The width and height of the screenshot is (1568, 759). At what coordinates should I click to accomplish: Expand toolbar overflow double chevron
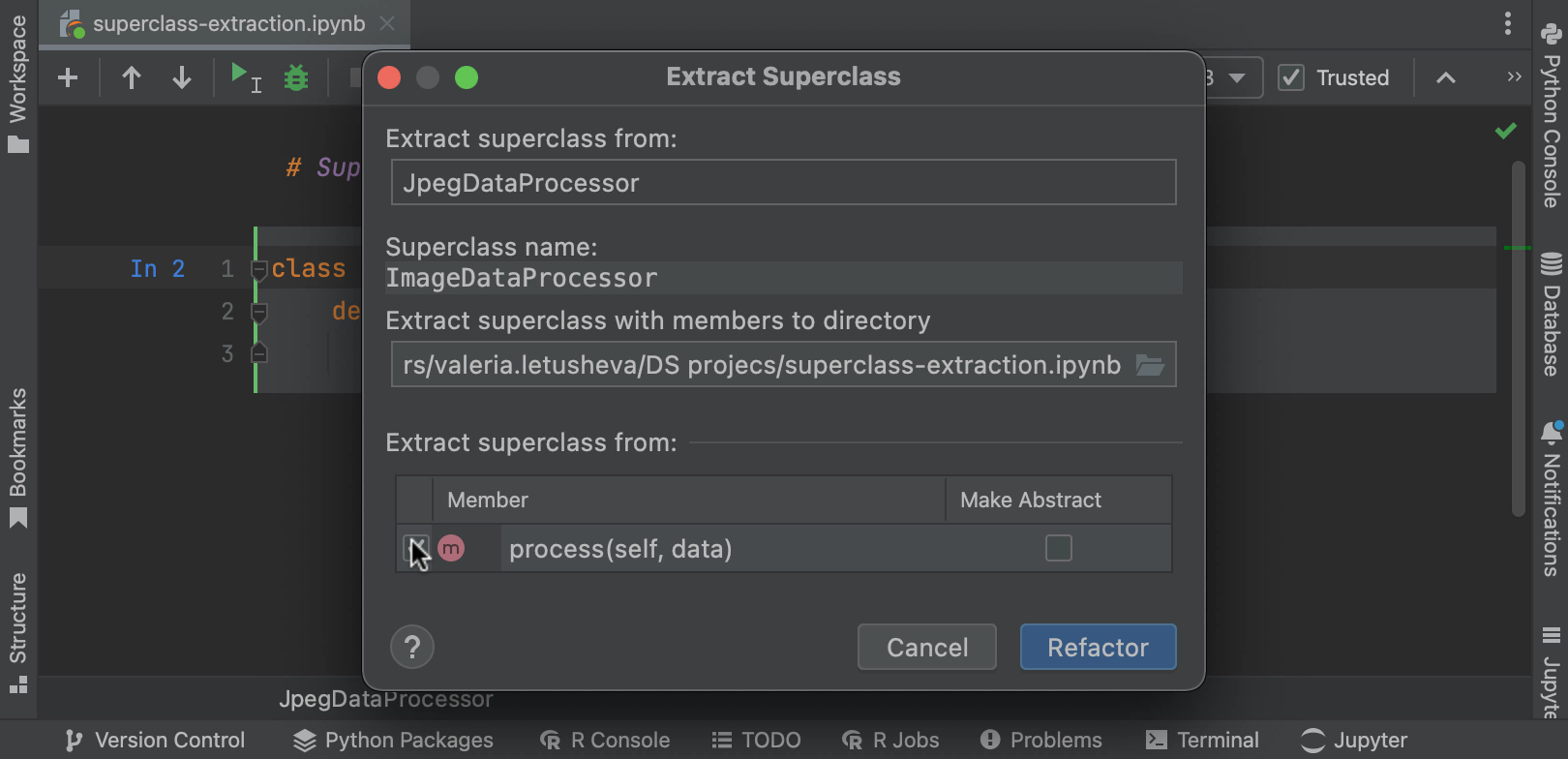point(1514,77)
